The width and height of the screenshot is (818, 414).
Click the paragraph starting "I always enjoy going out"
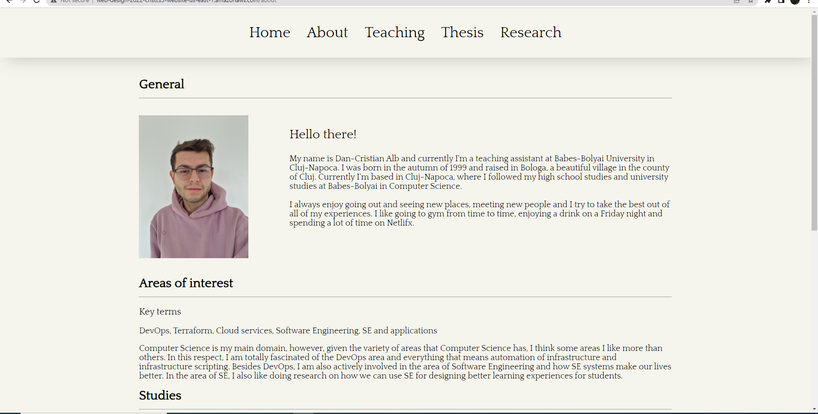click(x=479, y=213)
